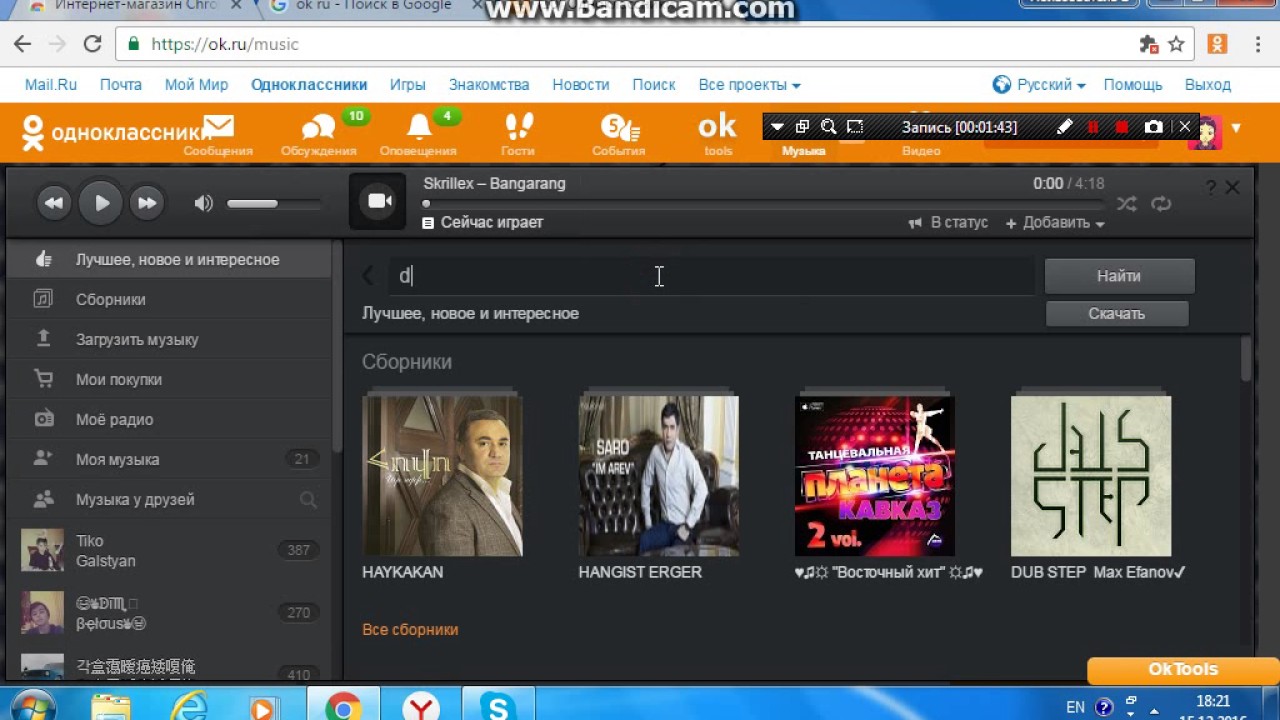The width and height of the screenshot is (1280, 720).
Task: Open the Добавить dropdown
Action: (1055, 222)
